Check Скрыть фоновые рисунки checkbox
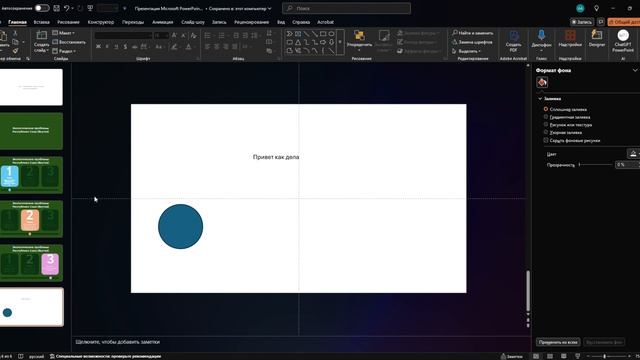This screenshot has height=360, width=640. click(x=546, y=140)
